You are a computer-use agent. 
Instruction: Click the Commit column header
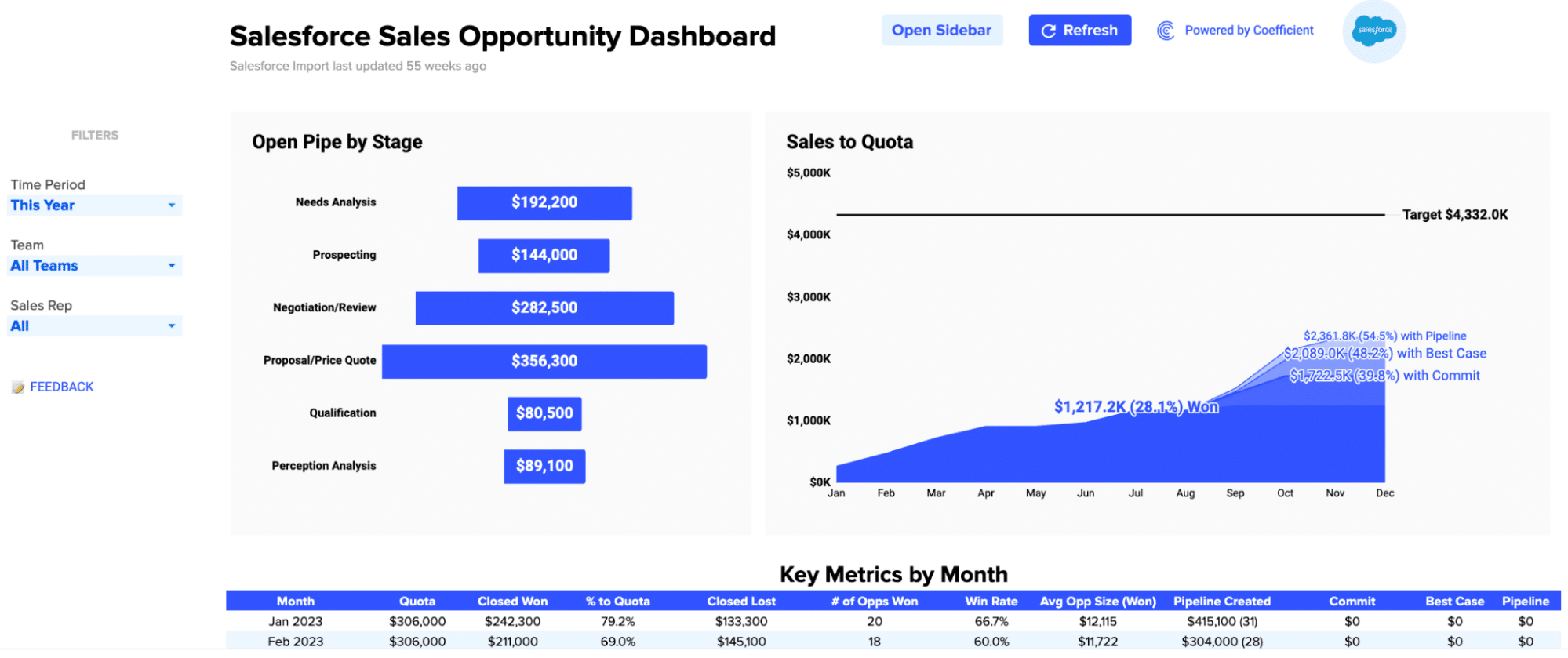click(1352, 602)
